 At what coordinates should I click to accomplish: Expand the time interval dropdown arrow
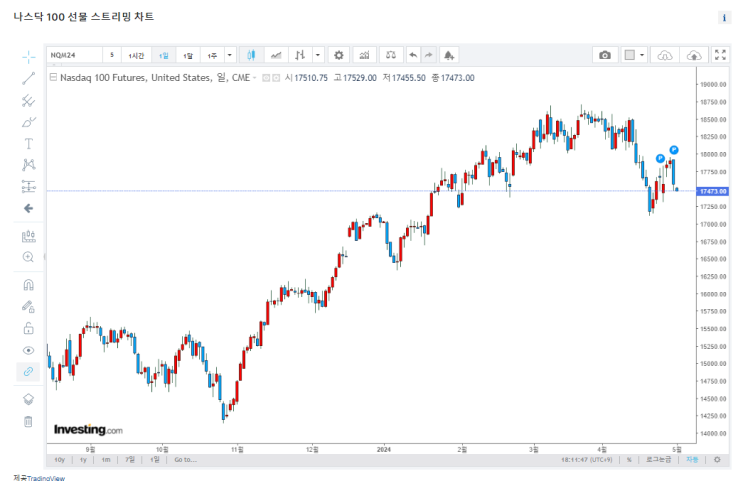(231, 55)
